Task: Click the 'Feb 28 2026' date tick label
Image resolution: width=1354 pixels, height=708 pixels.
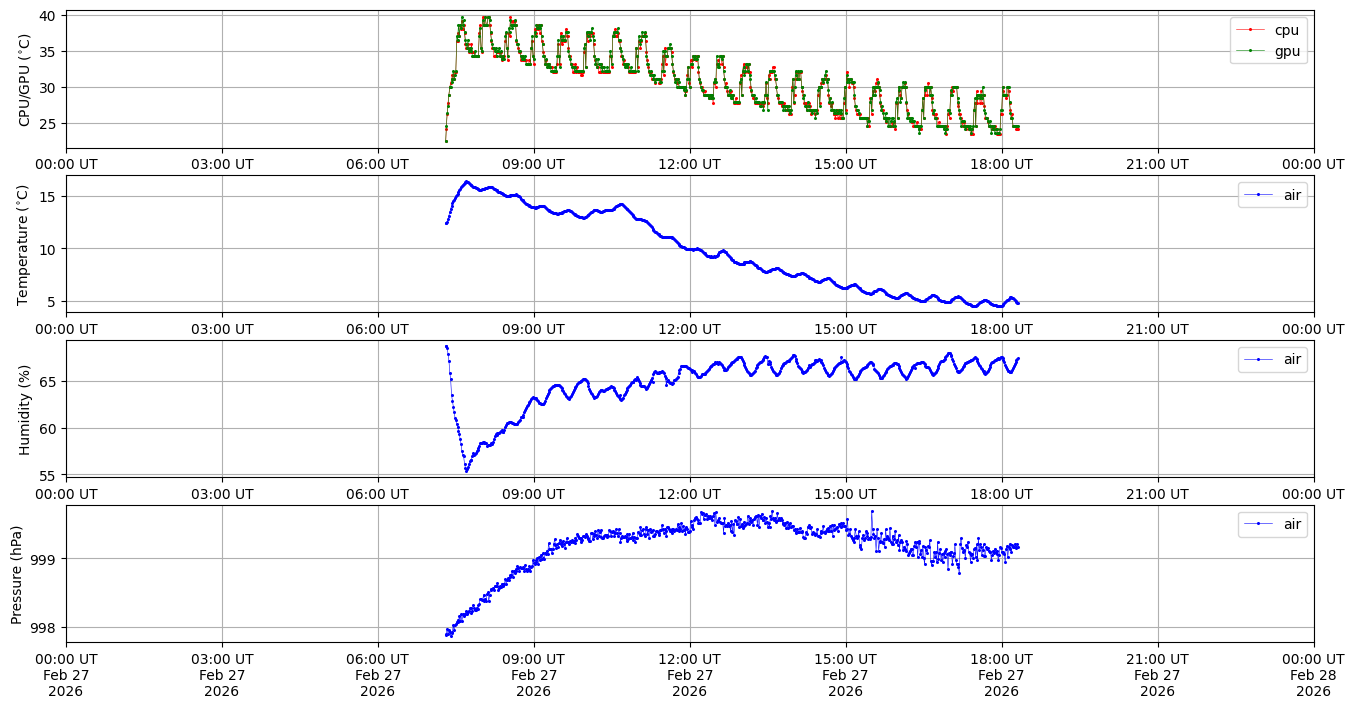Action: [x=1313, y=675]
